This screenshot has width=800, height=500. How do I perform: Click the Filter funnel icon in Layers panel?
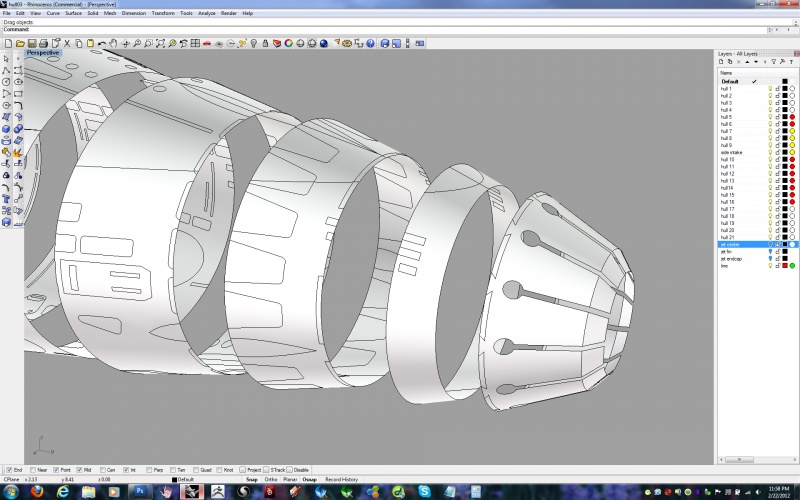coord(773,62)
